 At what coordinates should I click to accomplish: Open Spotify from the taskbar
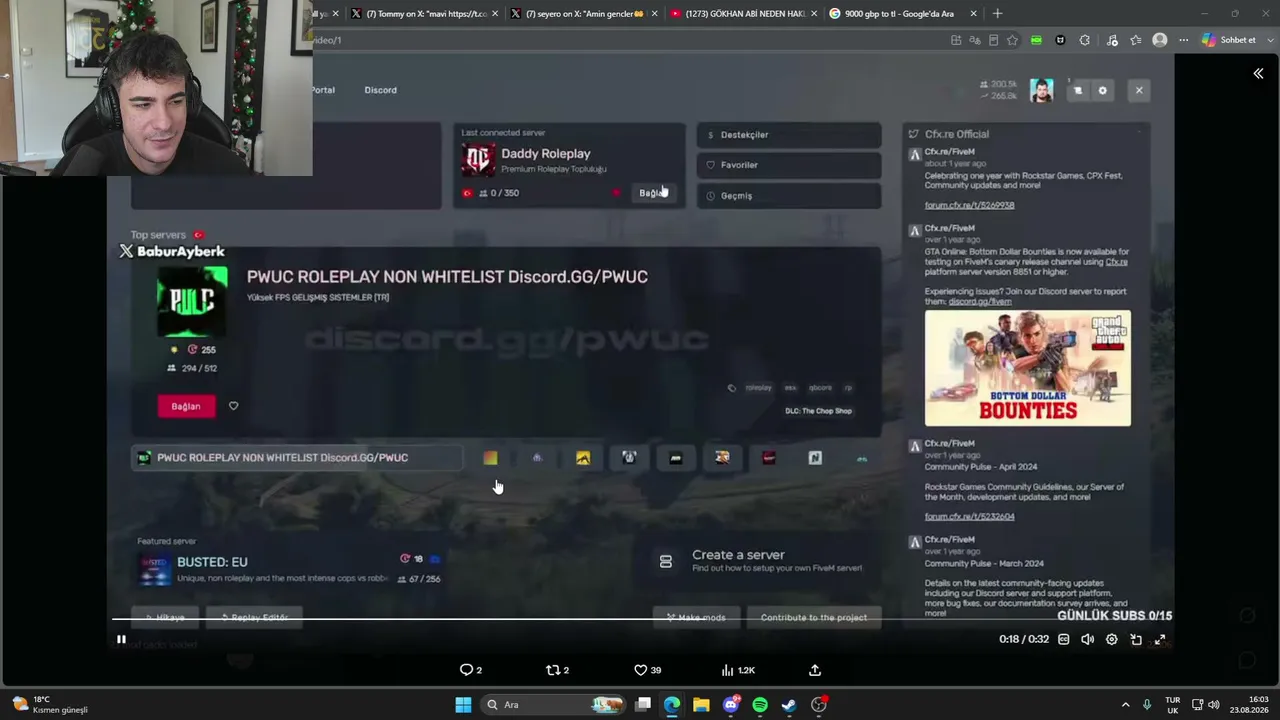760,705
